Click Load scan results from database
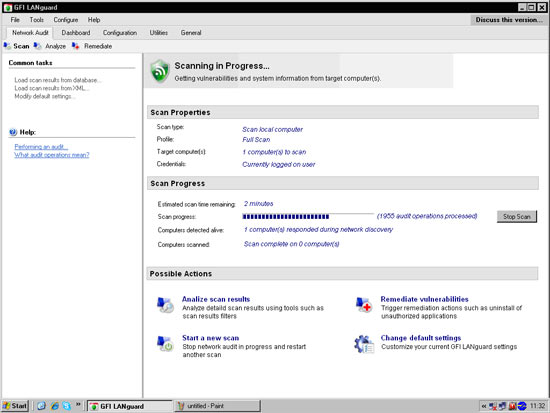Image resolution: width=550 pixels, height=413 pixels. point(58,80)
